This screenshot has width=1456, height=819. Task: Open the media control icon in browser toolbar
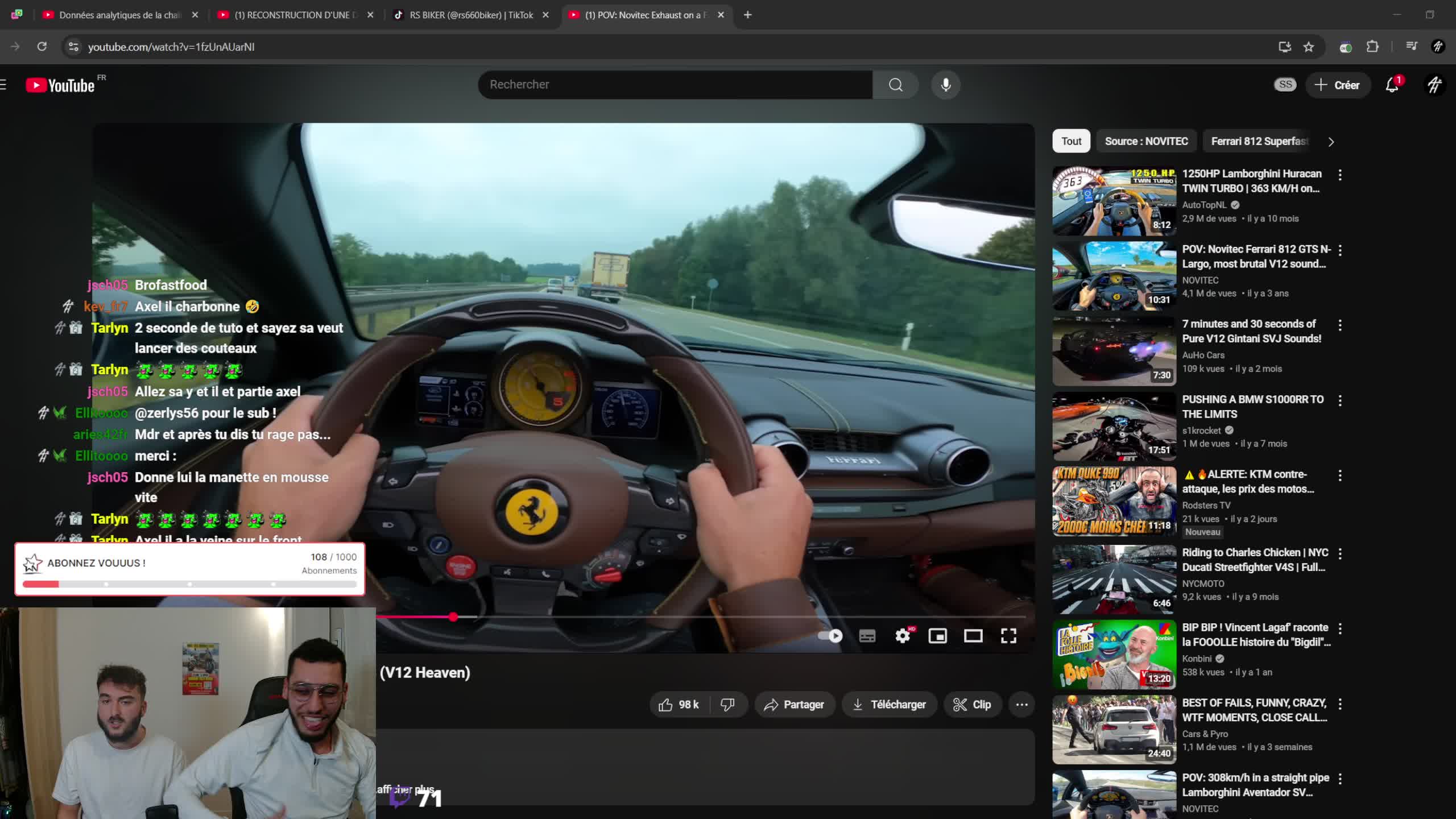1412,47
